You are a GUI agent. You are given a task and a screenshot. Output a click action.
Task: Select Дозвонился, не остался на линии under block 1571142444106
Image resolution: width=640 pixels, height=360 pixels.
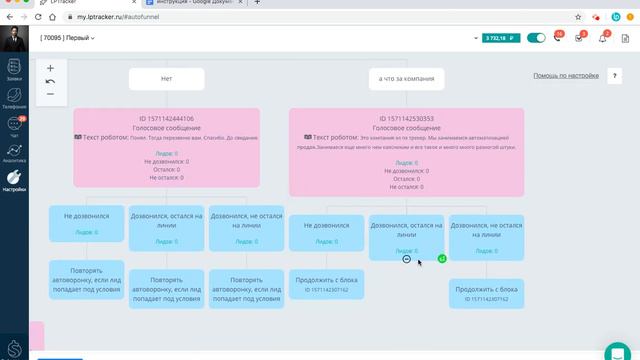pyautogui.click(x=247, y=228)
